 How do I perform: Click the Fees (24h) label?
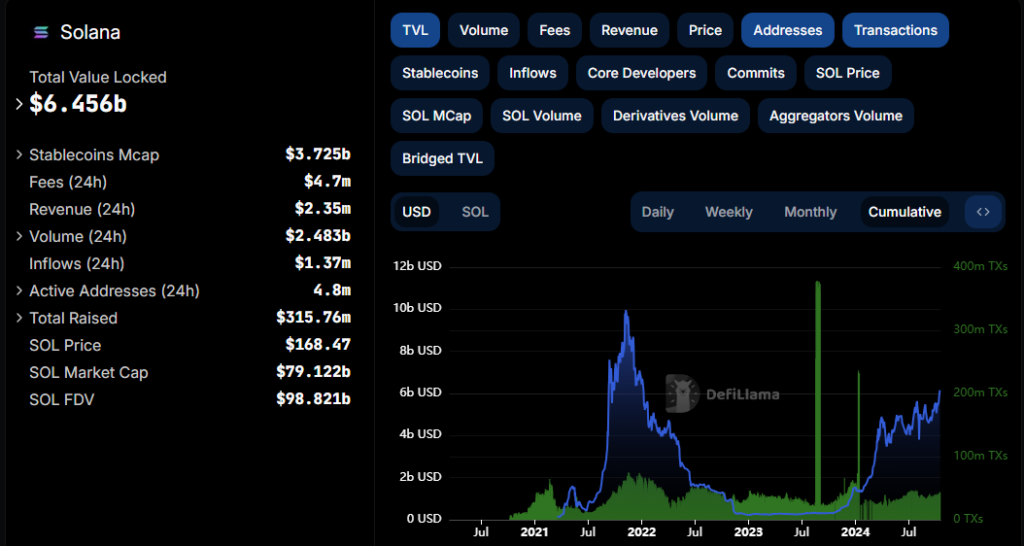68,182
